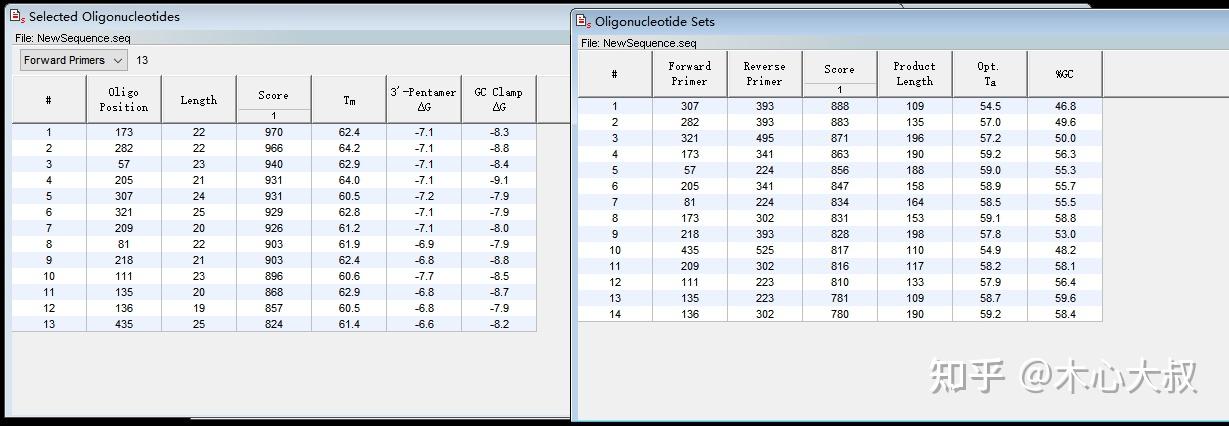Click %GC value 46.8
Screen dimensions: 1229x426
(1065, 106)
